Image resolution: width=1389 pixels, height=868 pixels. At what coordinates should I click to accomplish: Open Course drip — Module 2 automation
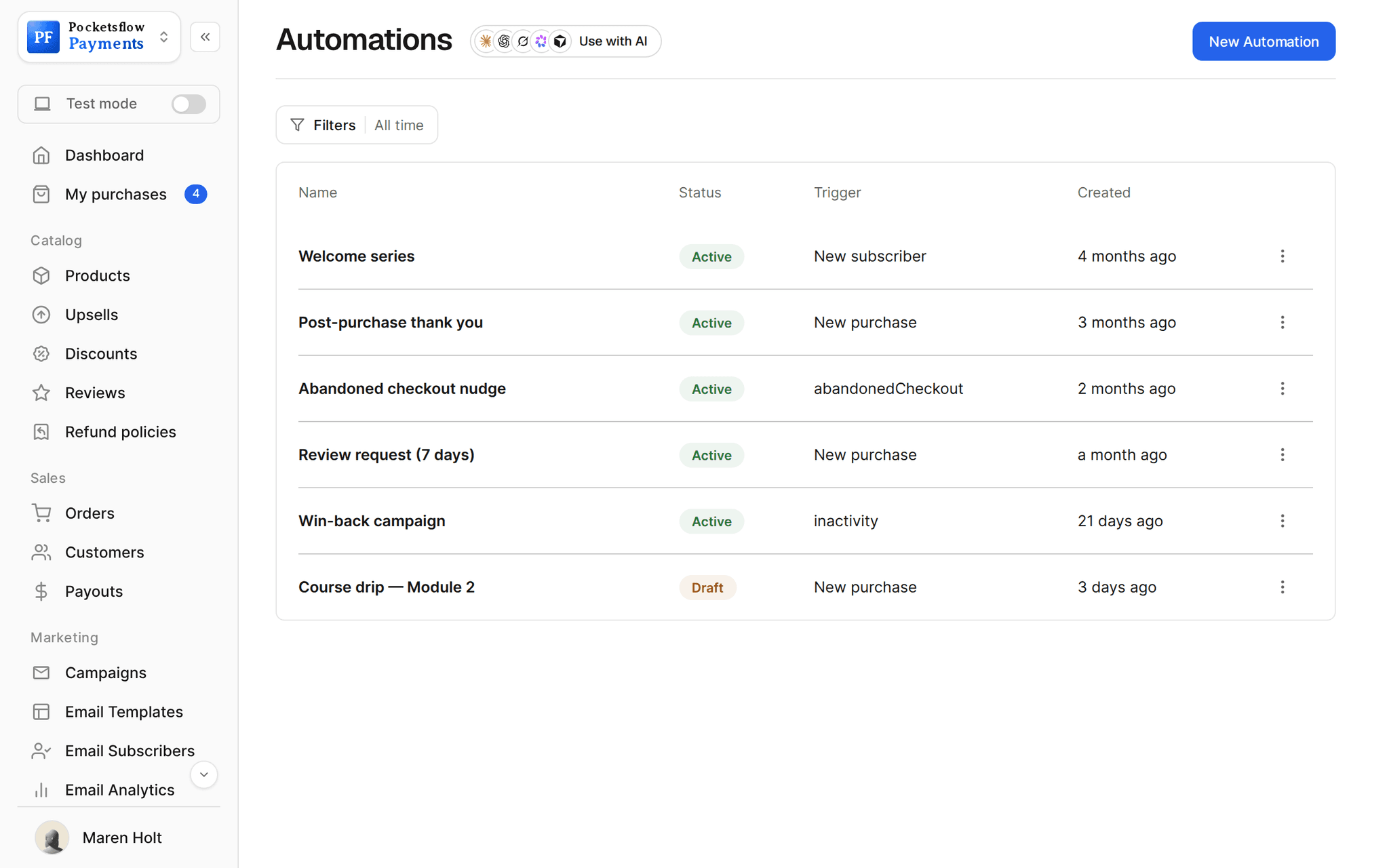click(x=387, y=587)
